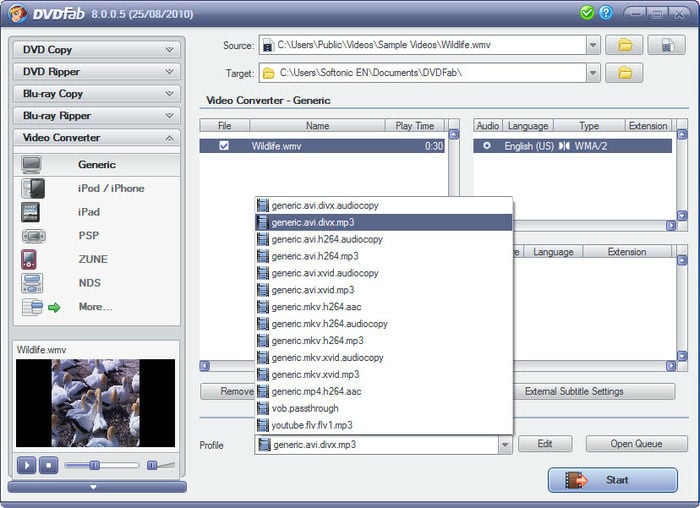Click the More devices arrow icon
This screenshot has width=700, height=508.
coord(54,307)
